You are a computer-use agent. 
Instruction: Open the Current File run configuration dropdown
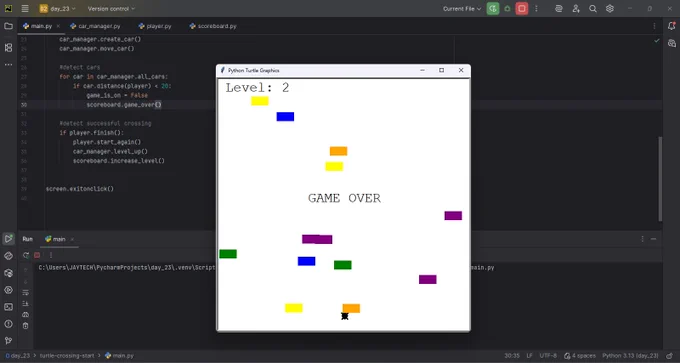click(x=462, y=9)
